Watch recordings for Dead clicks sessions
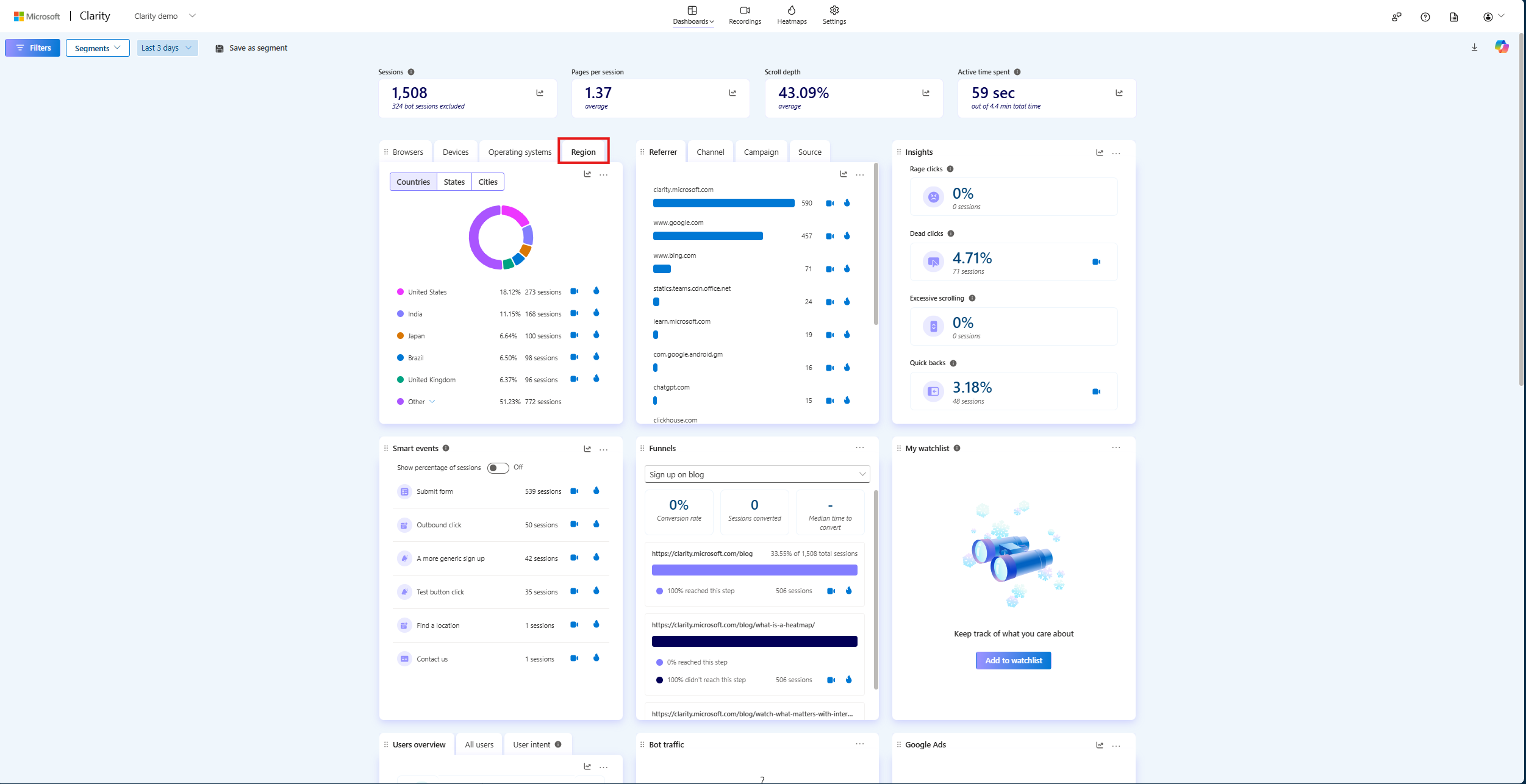The height and width of the screenshot is (784, 1526). pos(1096,262)
